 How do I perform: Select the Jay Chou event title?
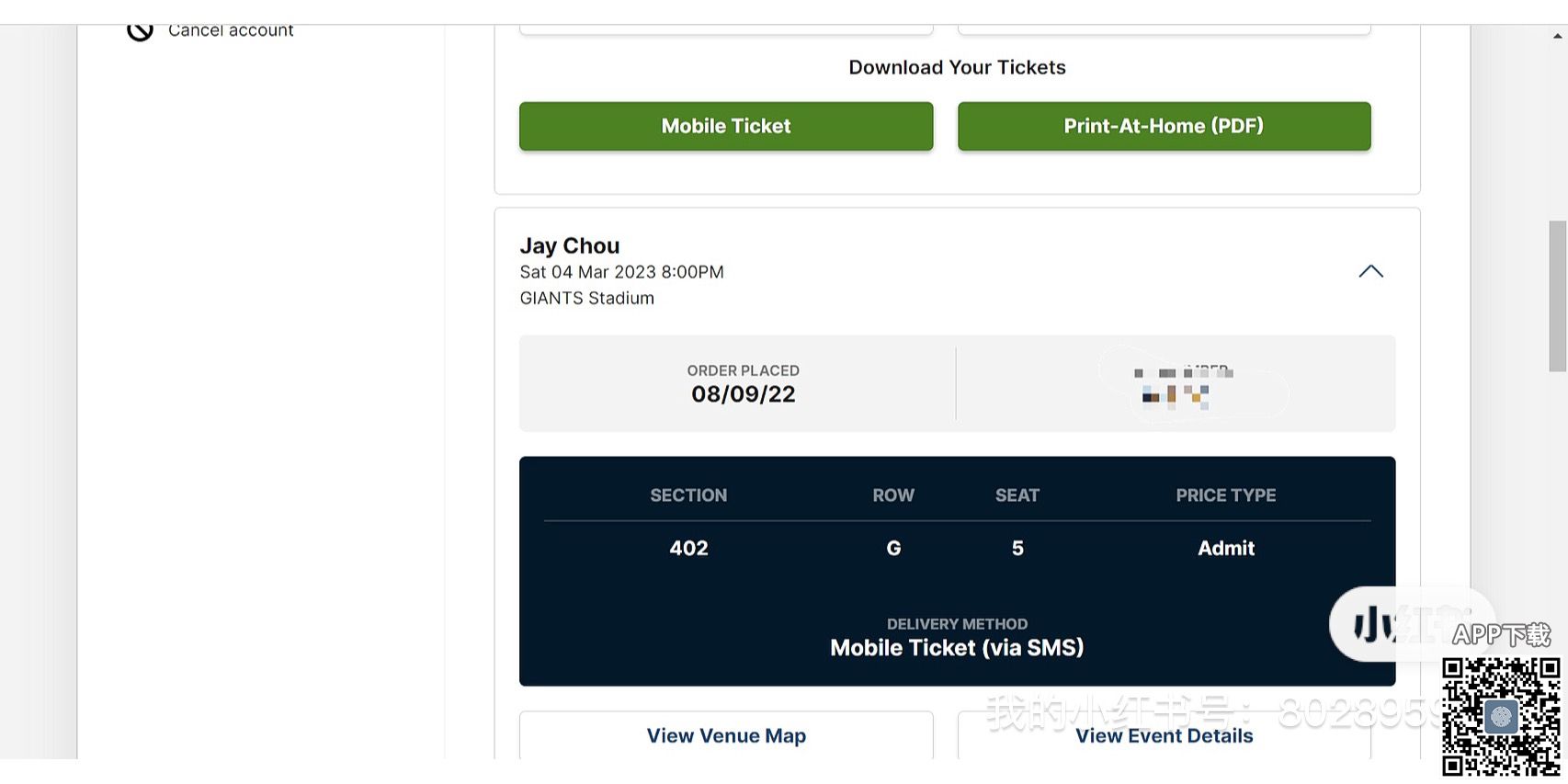tap(570, 245)
